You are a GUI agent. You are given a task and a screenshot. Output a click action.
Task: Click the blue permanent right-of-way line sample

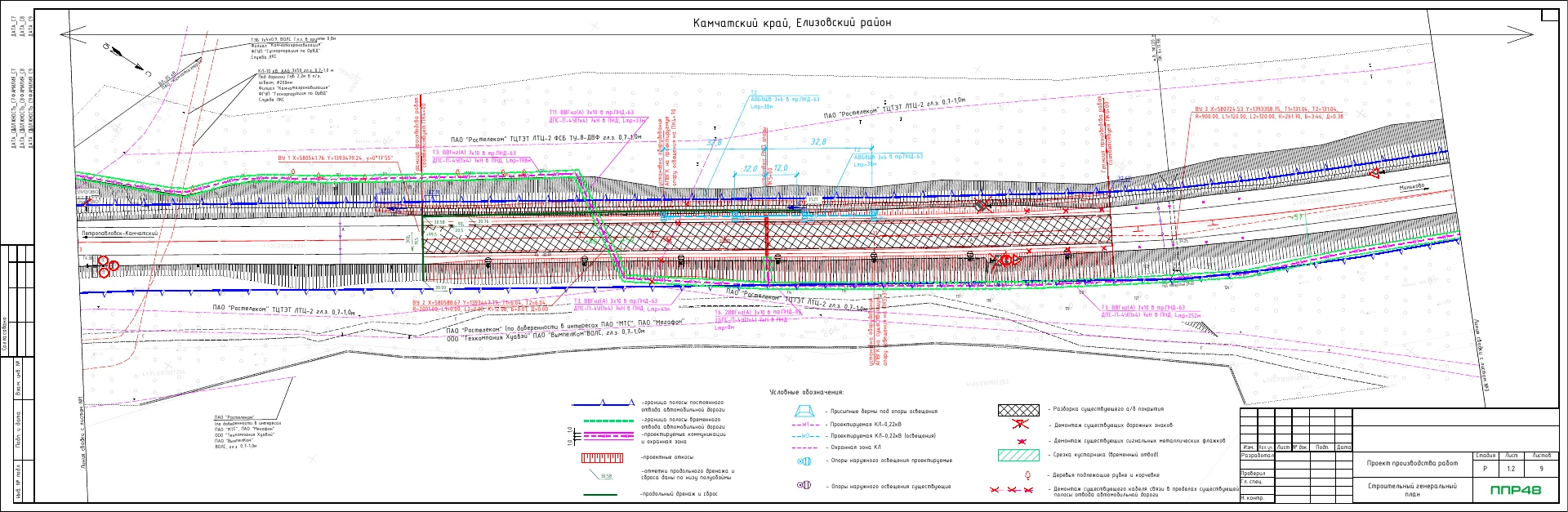click(603, 404)
